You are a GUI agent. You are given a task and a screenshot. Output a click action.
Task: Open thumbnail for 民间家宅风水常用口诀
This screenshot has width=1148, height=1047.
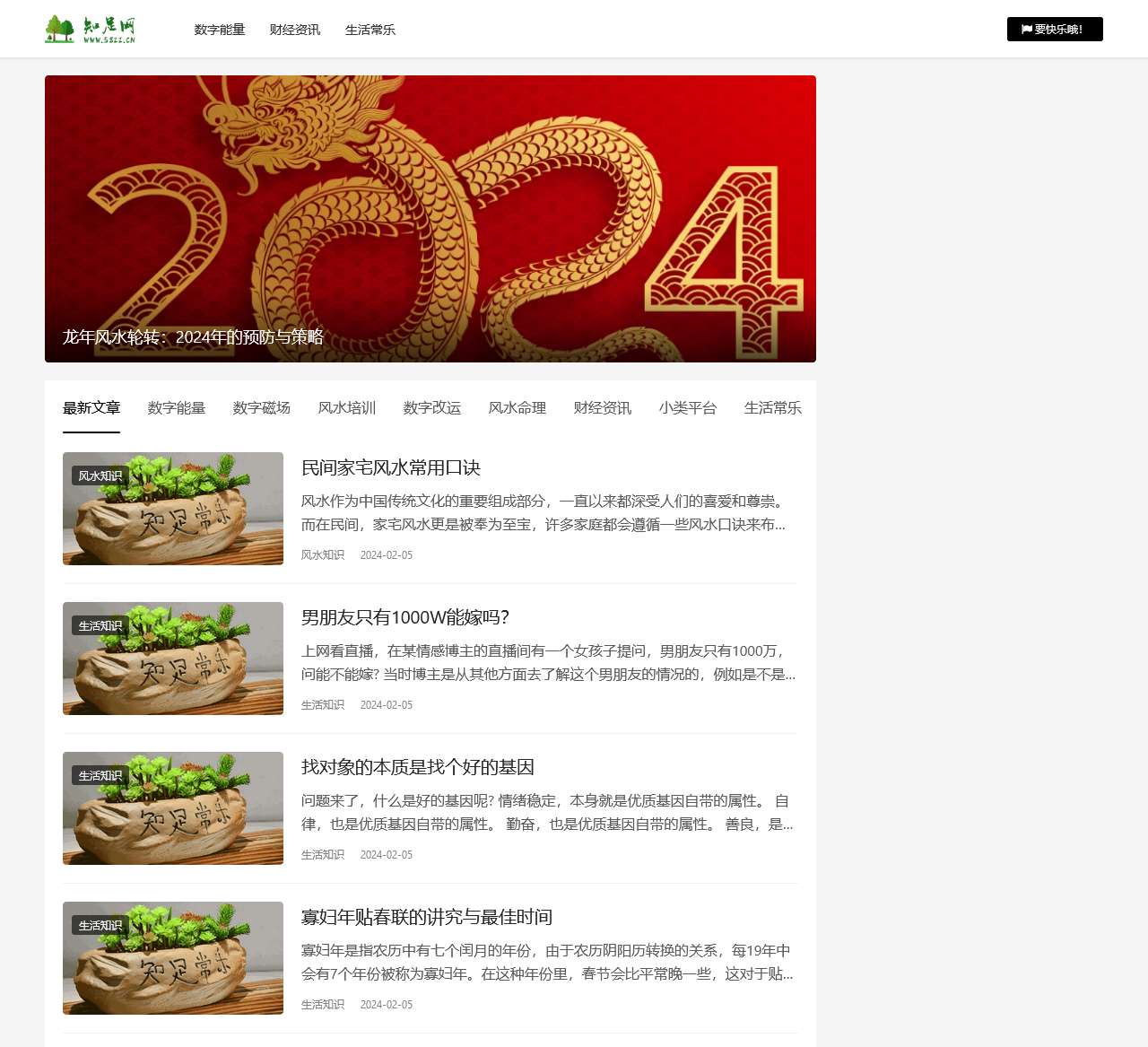point(173,509)
